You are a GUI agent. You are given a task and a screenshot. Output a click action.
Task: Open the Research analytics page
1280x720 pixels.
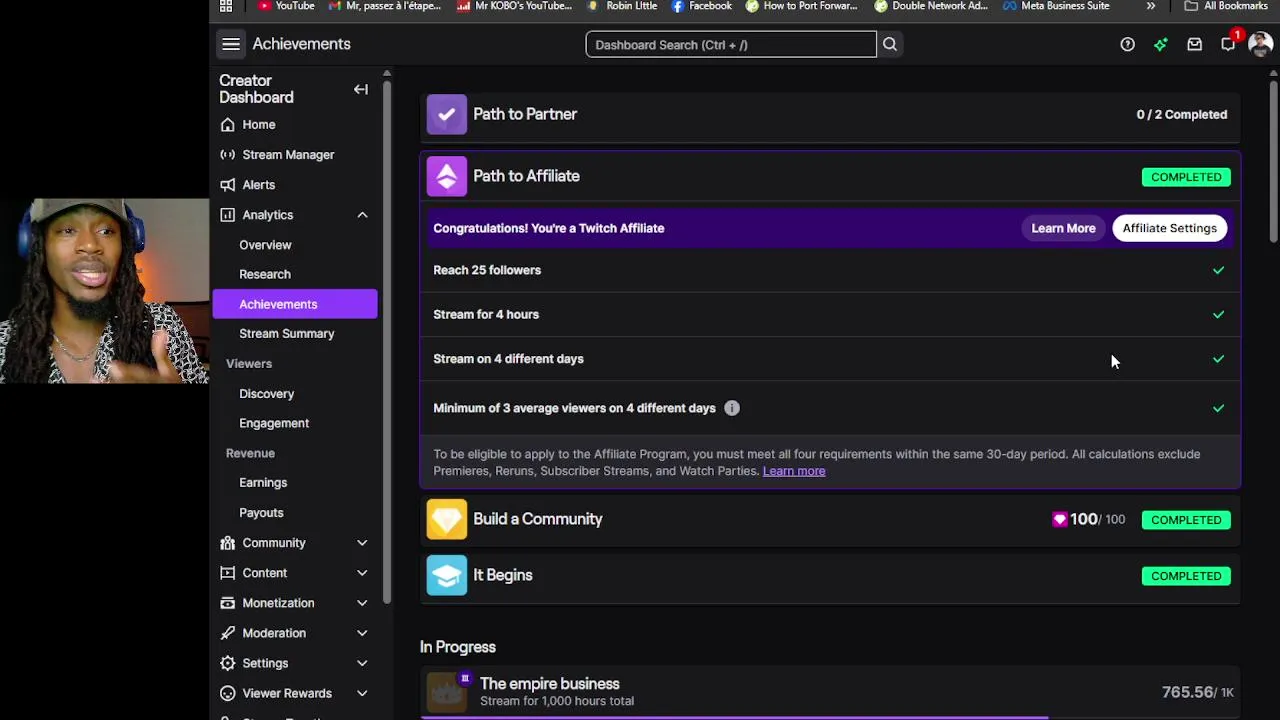click(x=265, y=274)
